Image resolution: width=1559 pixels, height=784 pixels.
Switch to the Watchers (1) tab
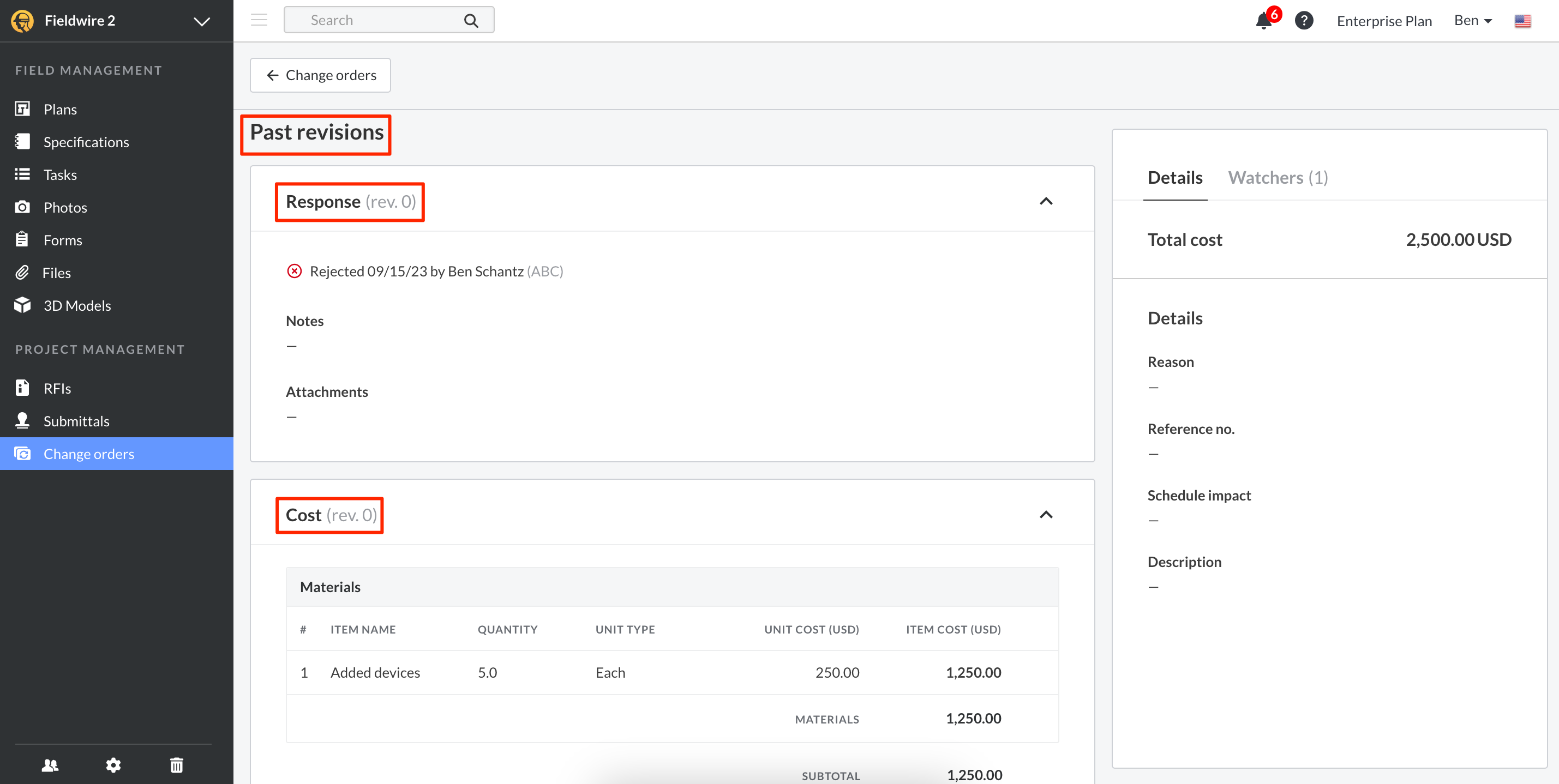click(1278, 177)
